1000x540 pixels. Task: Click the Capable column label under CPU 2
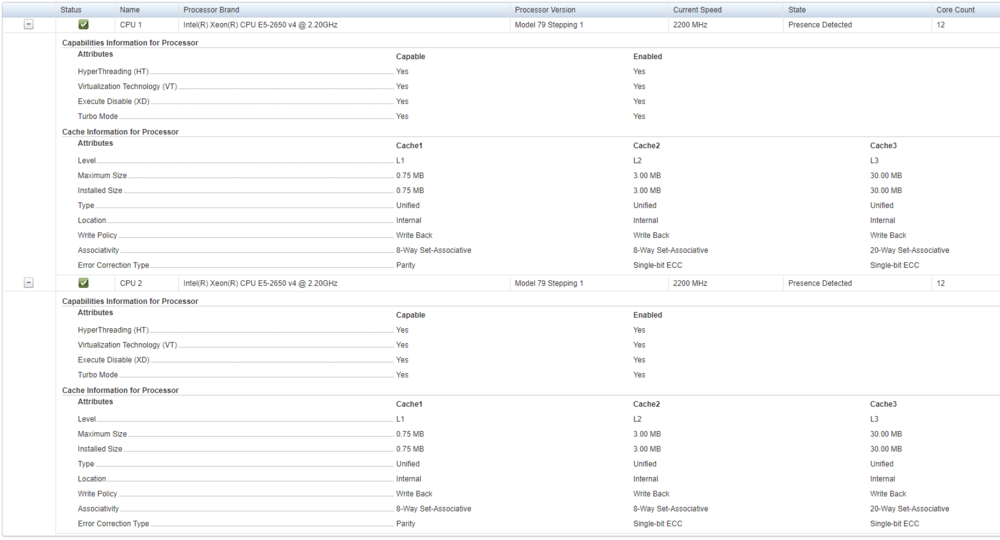410,315
